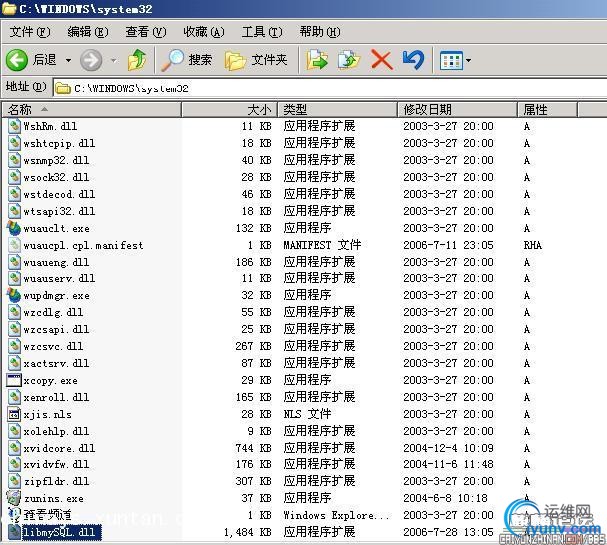Screen dimensions: 607x545
Task: Select the wuauserv.dll file icon
Action: tap(14, 278)
